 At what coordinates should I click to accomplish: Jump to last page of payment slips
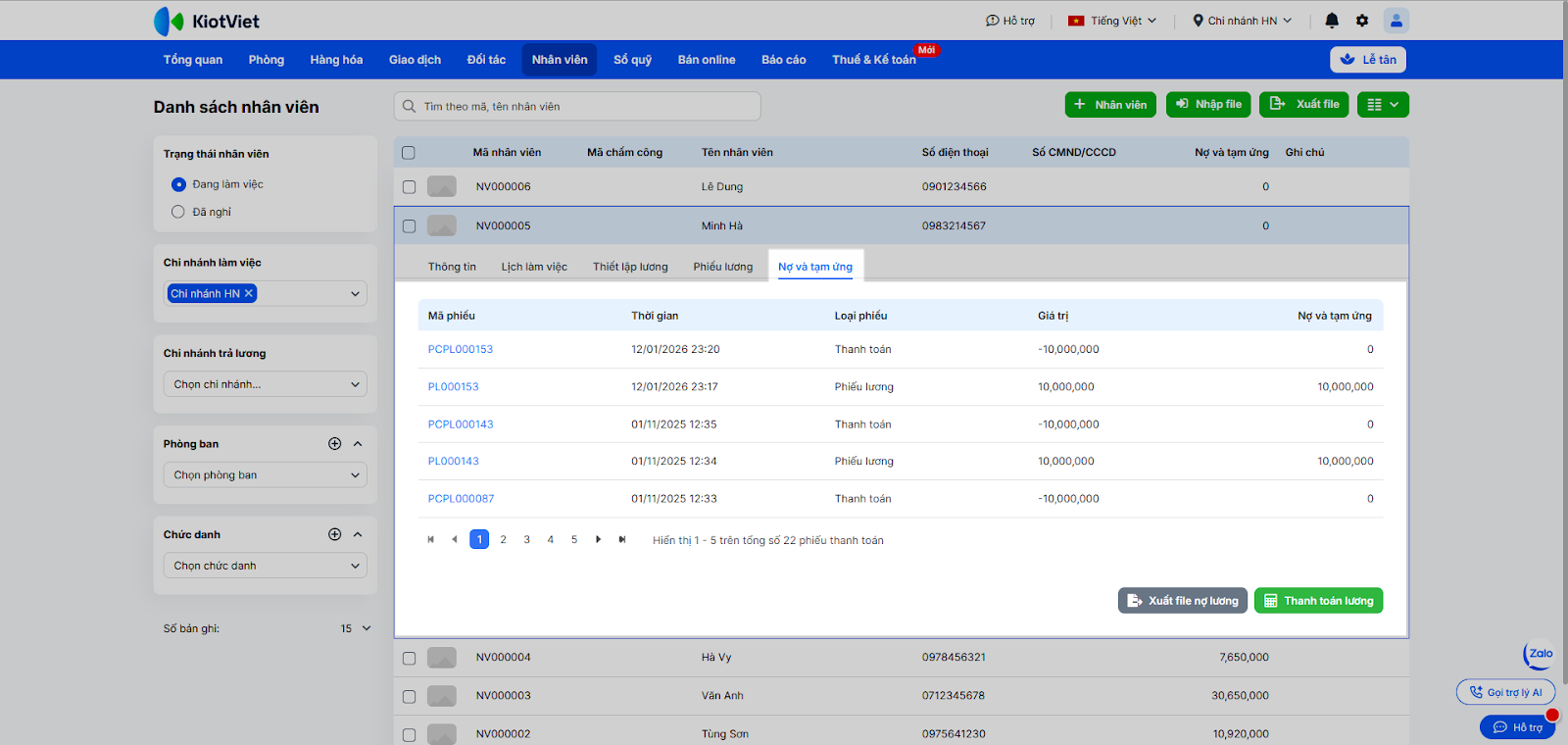point(622,539)
